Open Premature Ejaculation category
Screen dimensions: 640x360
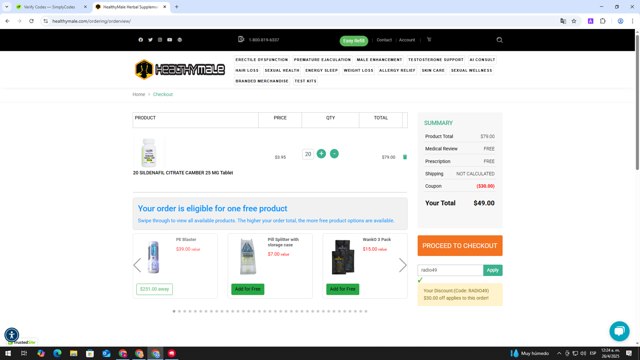pyautogui.click(x=322, y=60)
